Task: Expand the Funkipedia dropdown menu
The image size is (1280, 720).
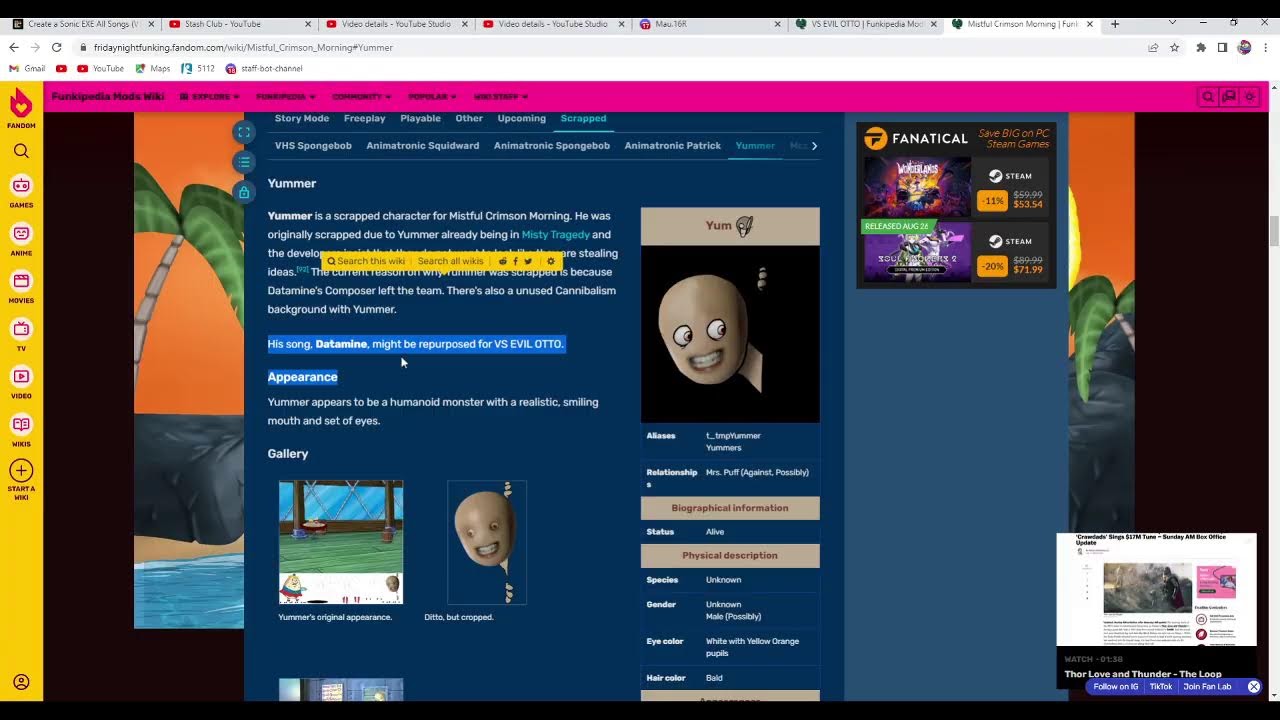Action: click(x=286, y=97)
